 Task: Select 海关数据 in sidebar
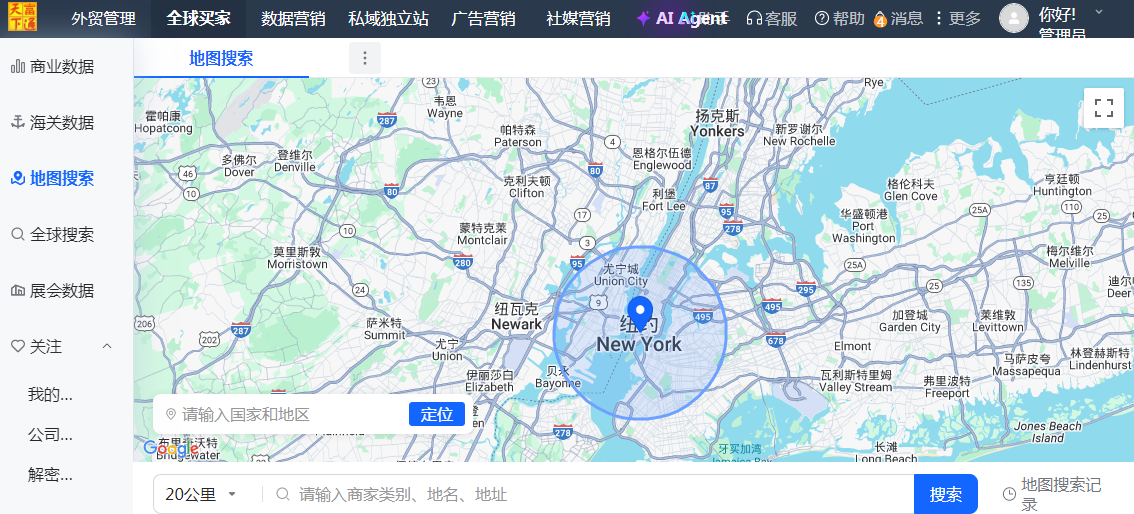[53, 123]
